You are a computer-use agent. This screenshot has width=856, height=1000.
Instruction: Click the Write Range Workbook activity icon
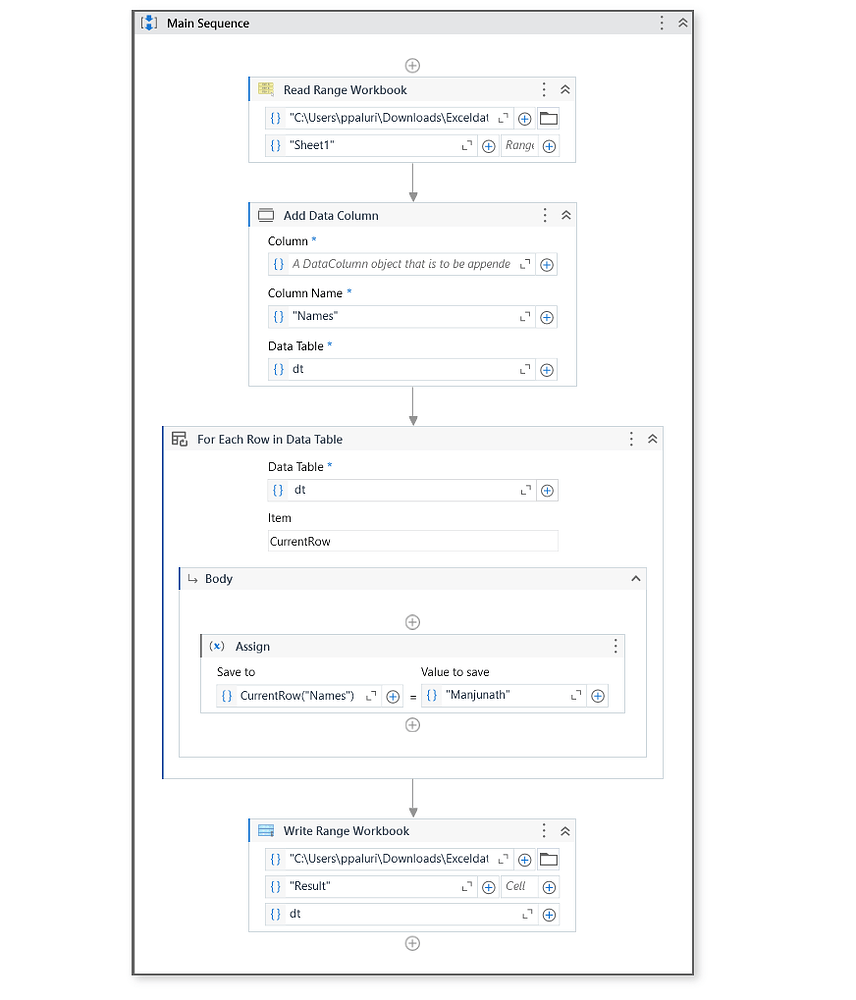[x=265, y=831]
